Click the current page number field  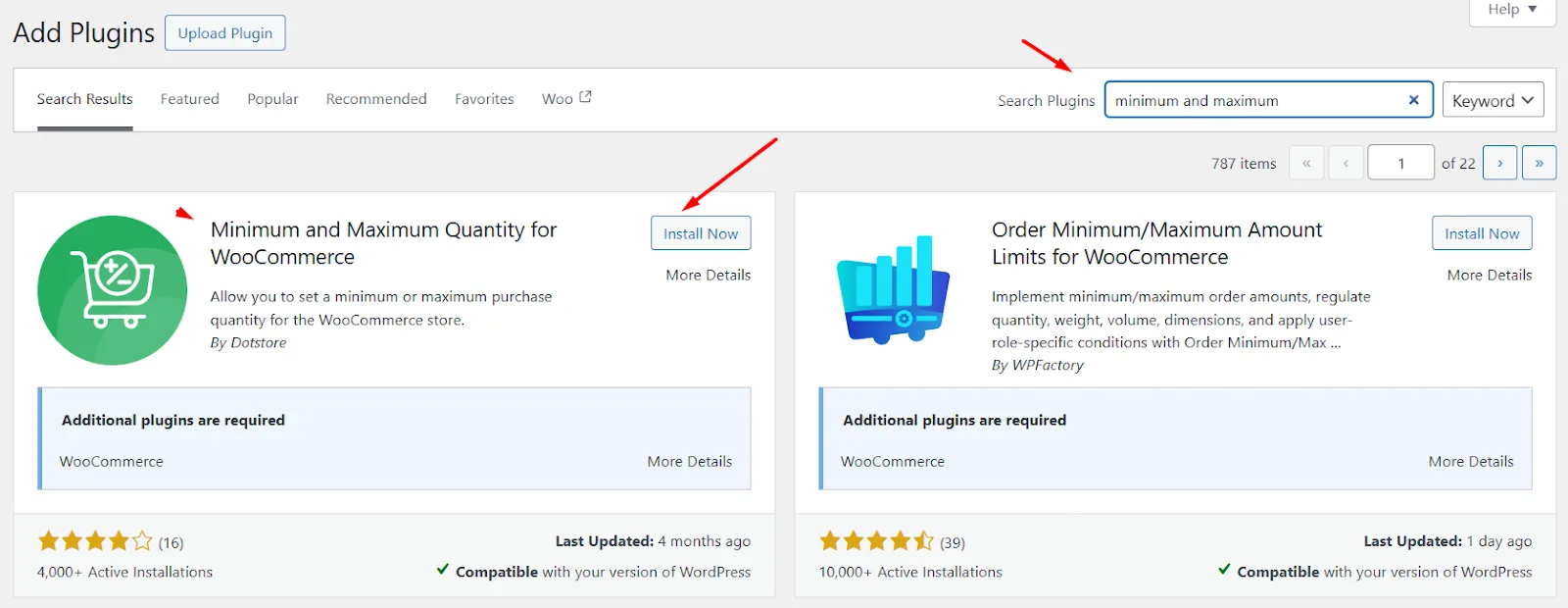1401,163
